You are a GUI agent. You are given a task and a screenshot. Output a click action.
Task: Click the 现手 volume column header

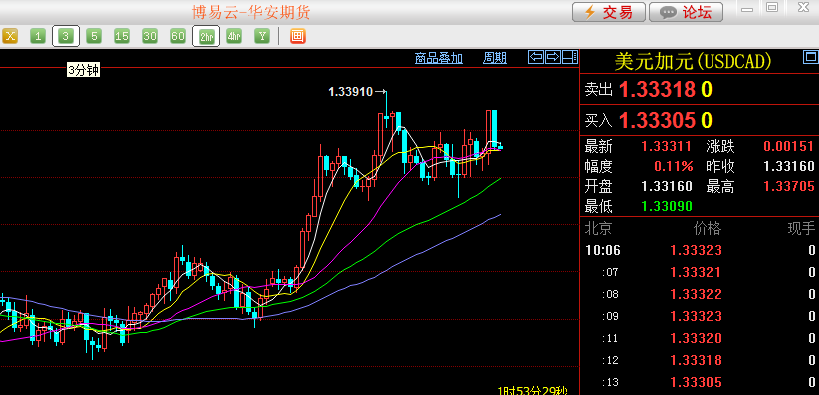coord(801,228)
